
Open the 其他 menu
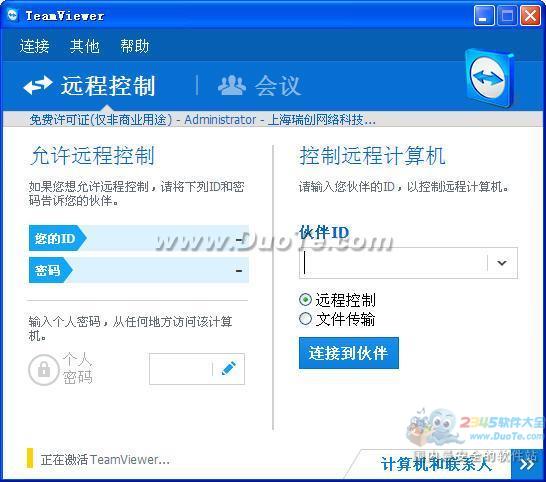(84, 46)
